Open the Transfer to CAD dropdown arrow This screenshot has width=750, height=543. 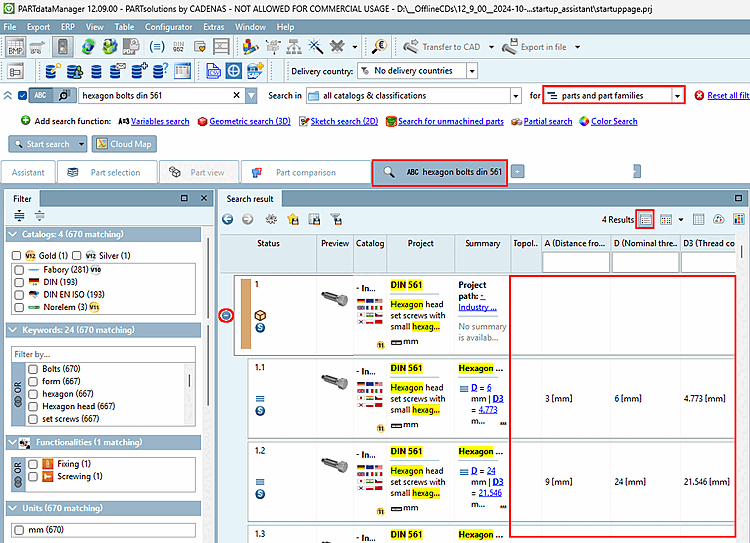click(491, 47)
